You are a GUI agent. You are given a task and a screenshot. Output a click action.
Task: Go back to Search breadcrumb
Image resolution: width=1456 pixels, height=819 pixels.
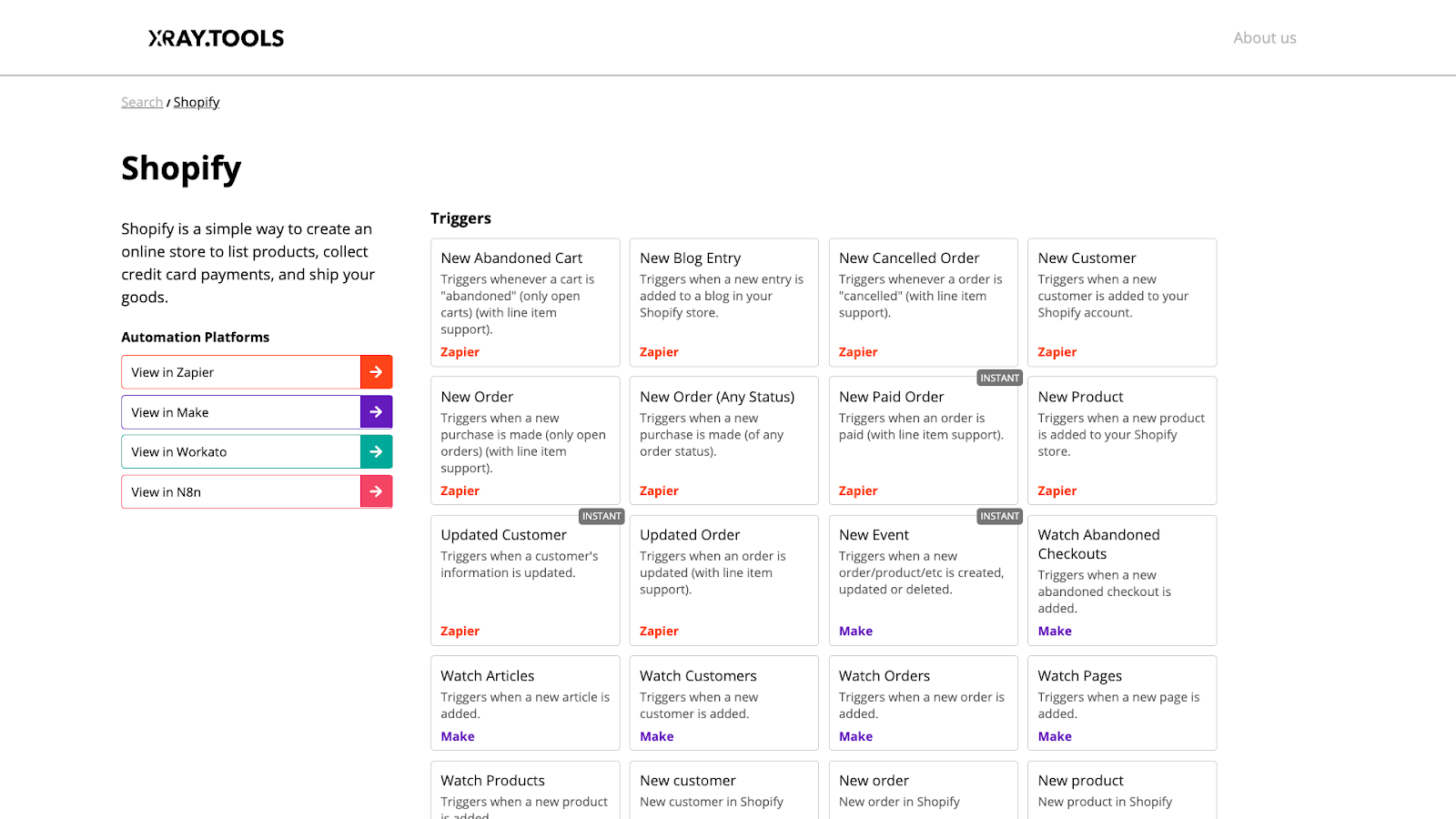coord(142,102)
